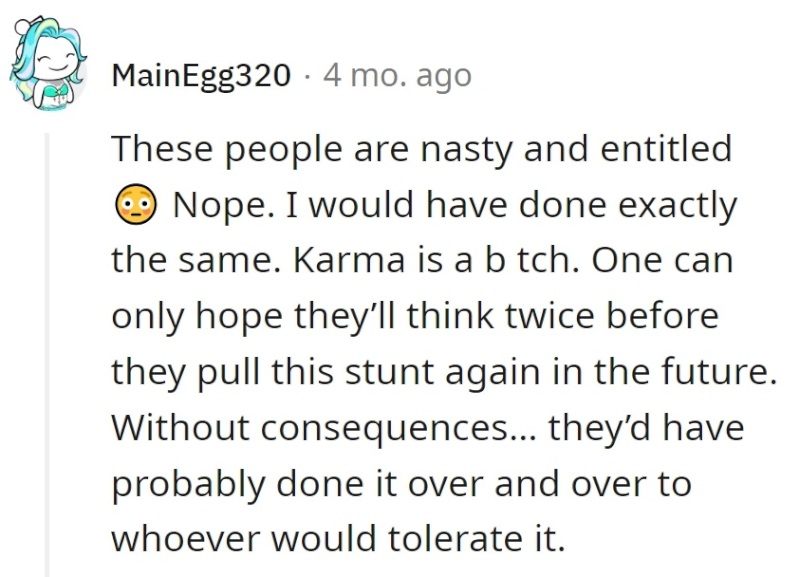800x577 pixels.
Task: Click the phrase 'One can' in the third line
Action: tap(663, 260)
